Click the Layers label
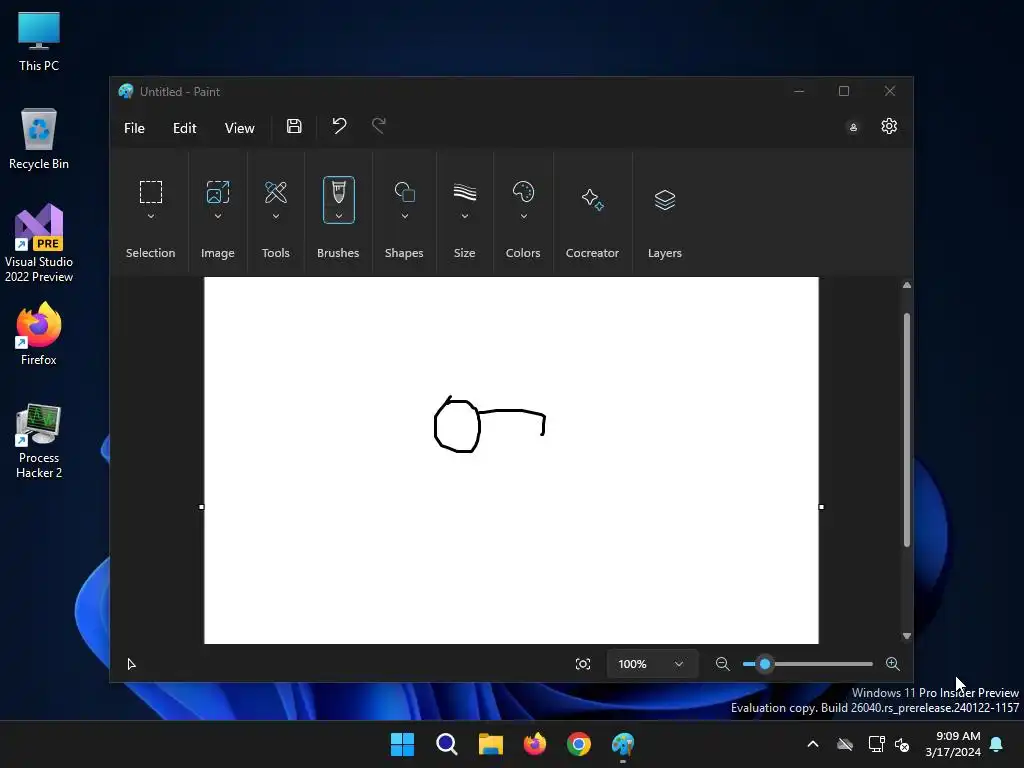Screen dimensions: 1024x768 [x=665, y=253]
